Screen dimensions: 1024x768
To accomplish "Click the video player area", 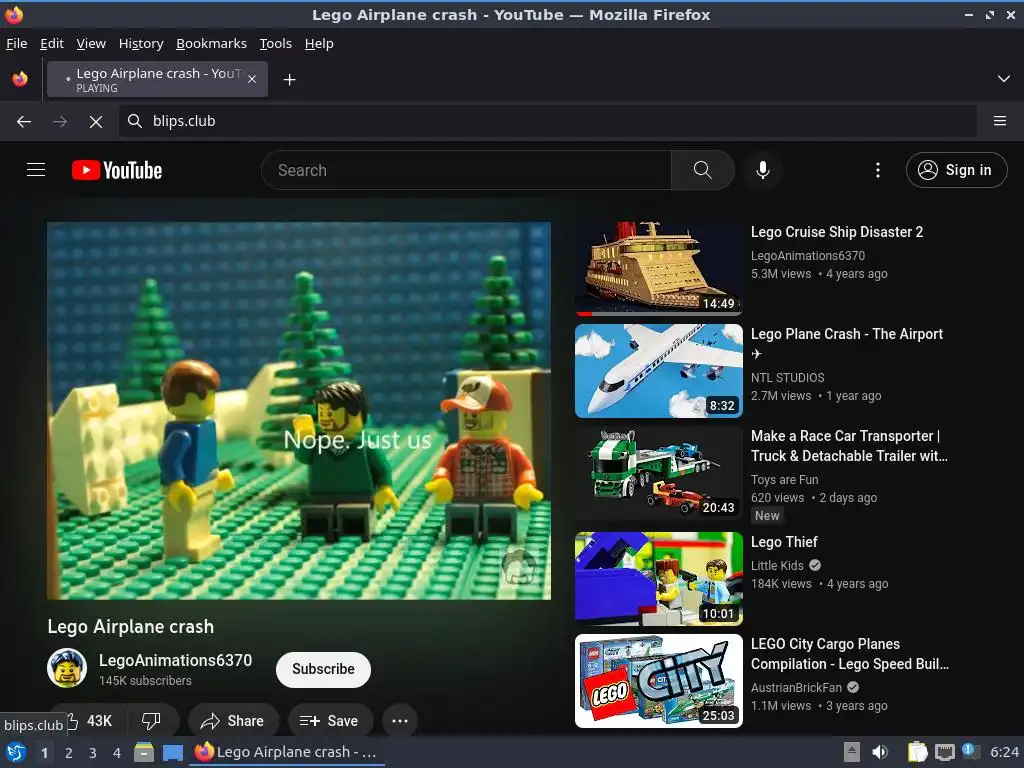I will click(x=299, y=411).
